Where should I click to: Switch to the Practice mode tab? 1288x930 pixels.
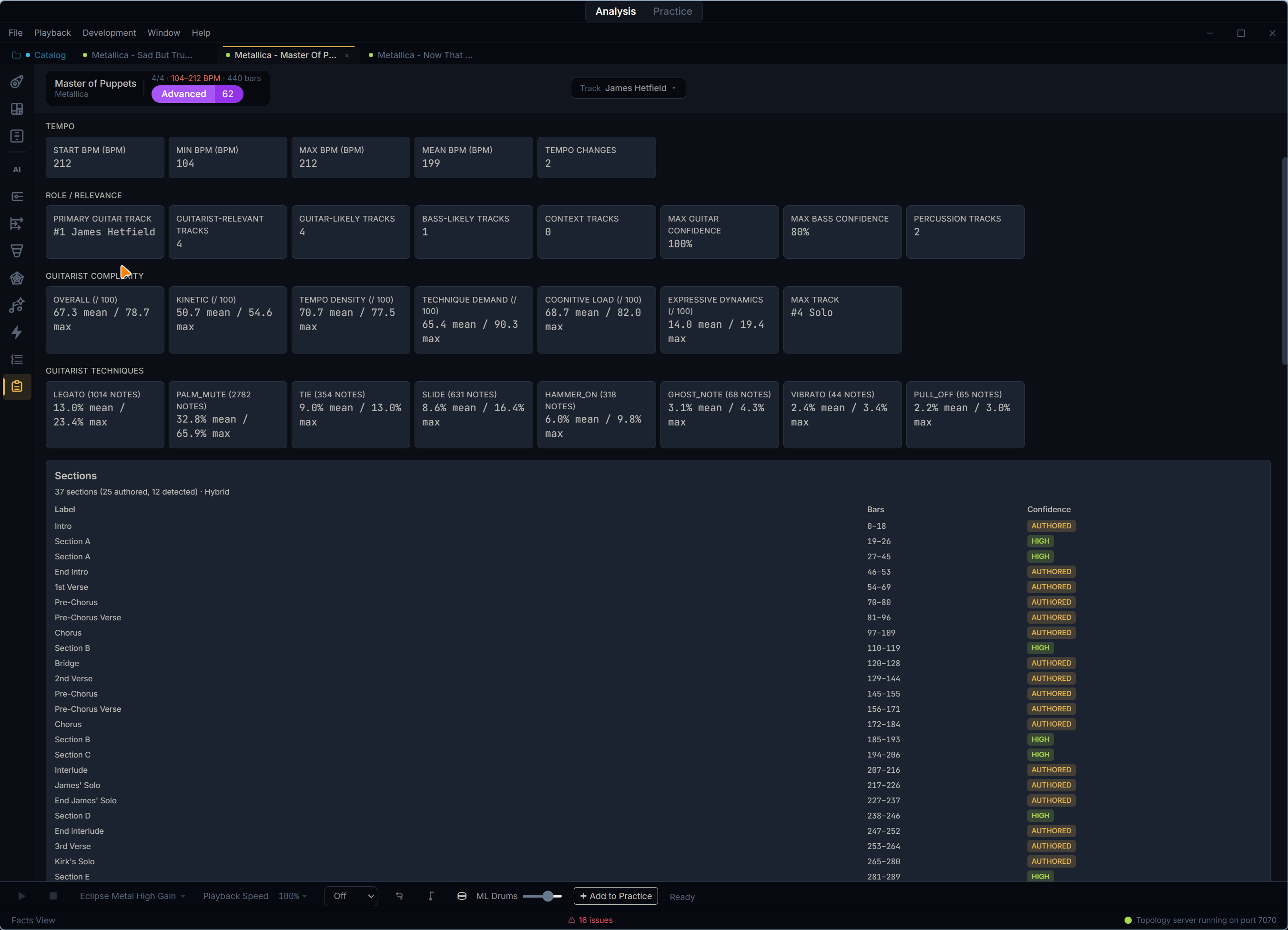point(672,11)
